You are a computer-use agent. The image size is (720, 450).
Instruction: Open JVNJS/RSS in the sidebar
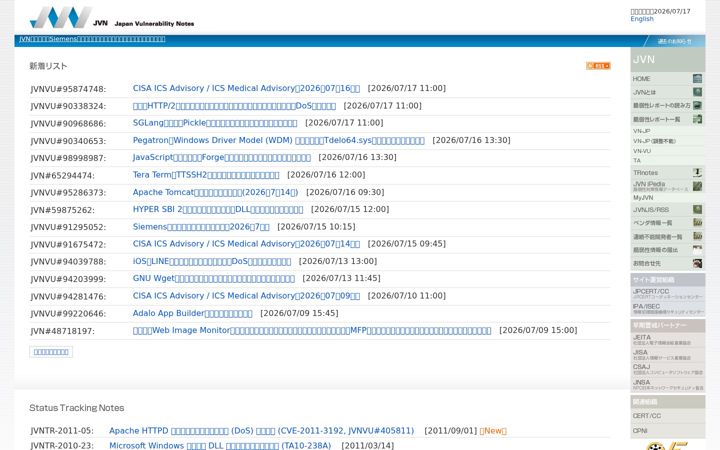point(667,210)
